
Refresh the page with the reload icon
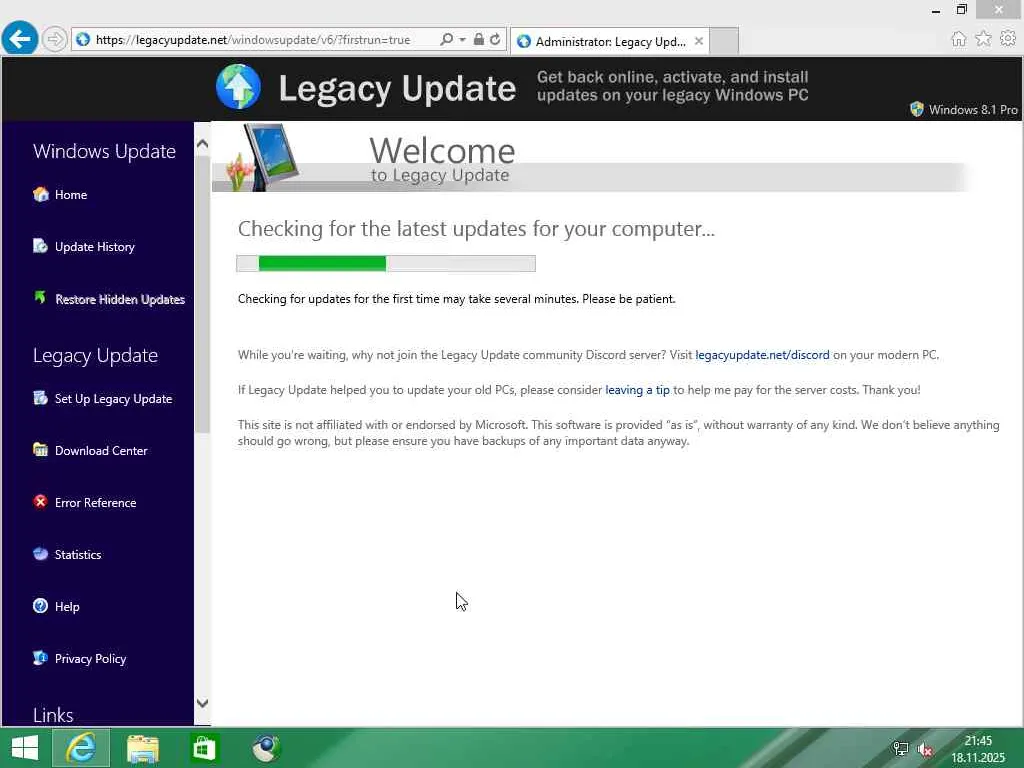[x=495, y=39]
